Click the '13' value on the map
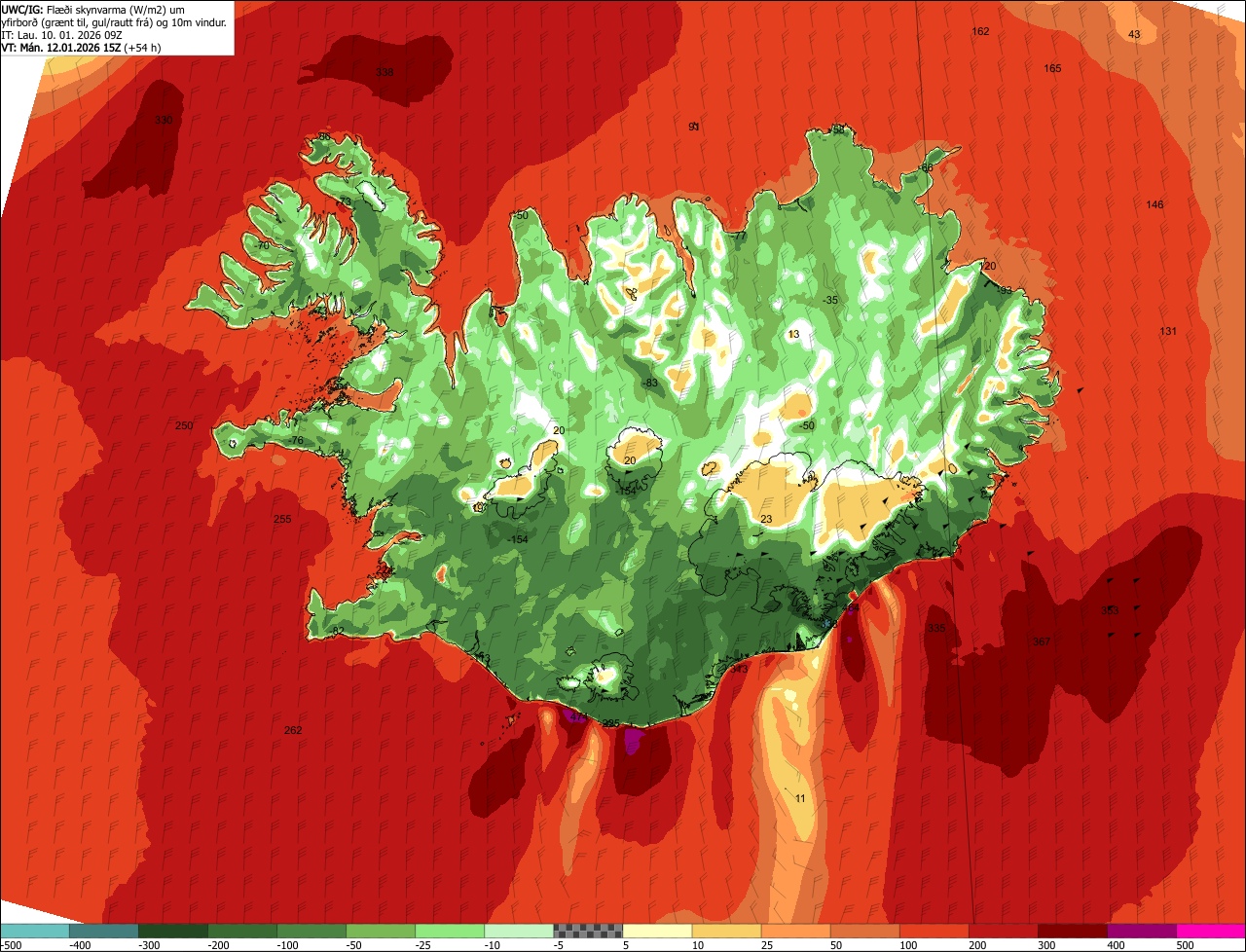The height and width of the screenshot is (952, 1246). pos(794,334)
